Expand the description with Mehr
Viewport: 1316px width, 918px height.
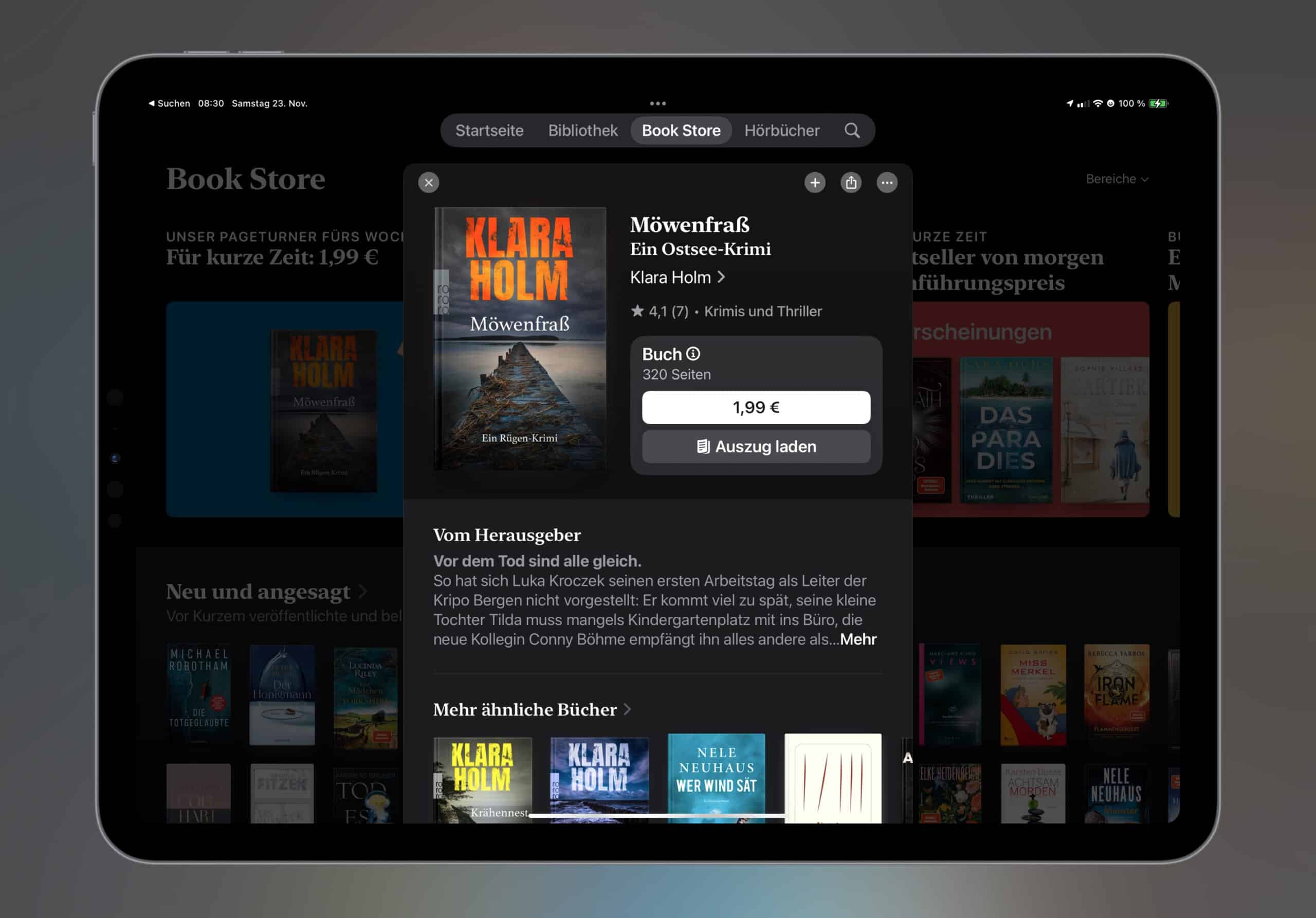tap(858, 639)
